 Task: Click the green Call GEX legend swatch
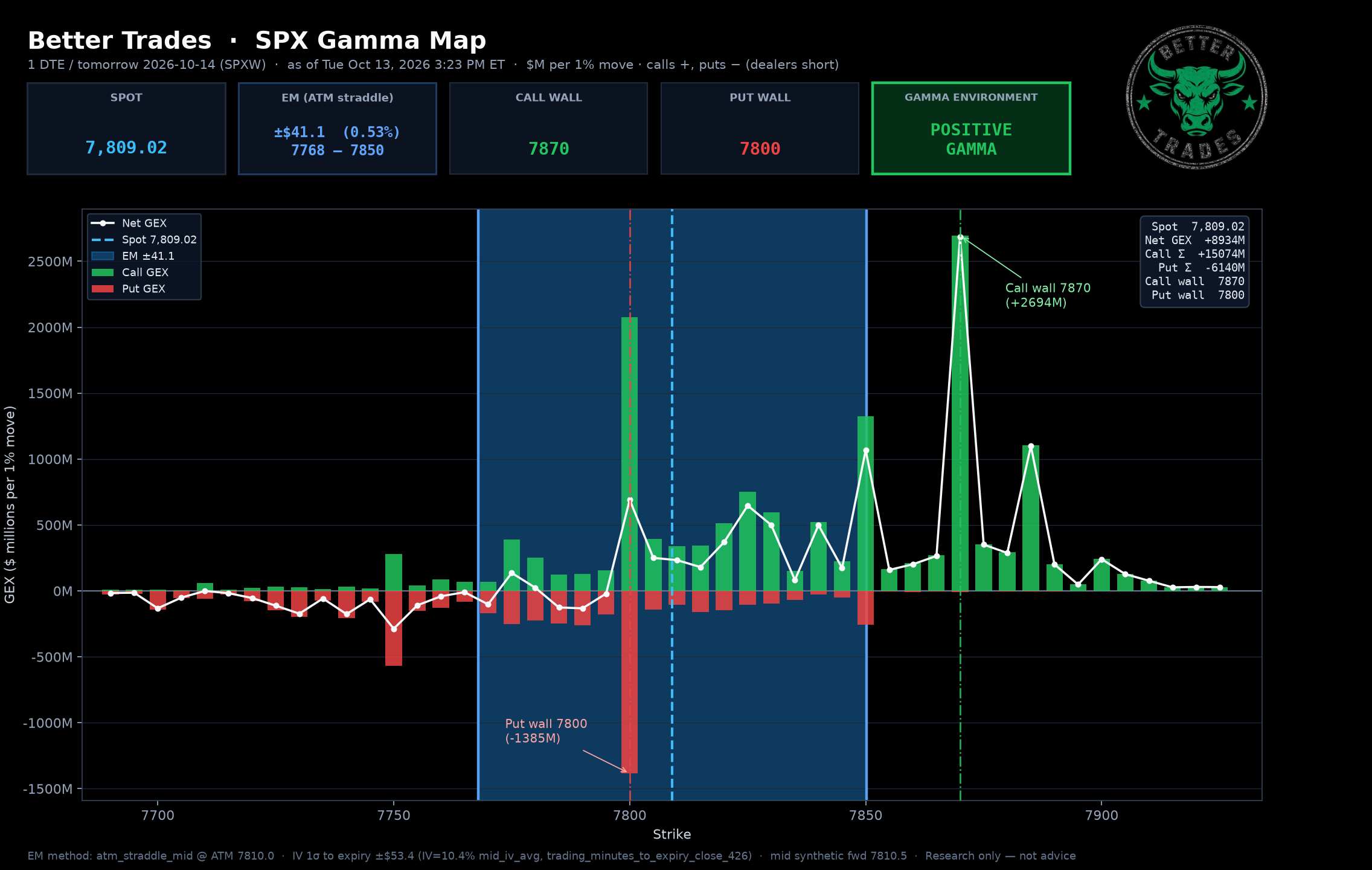pyautogui.click(x=103, y=272)
